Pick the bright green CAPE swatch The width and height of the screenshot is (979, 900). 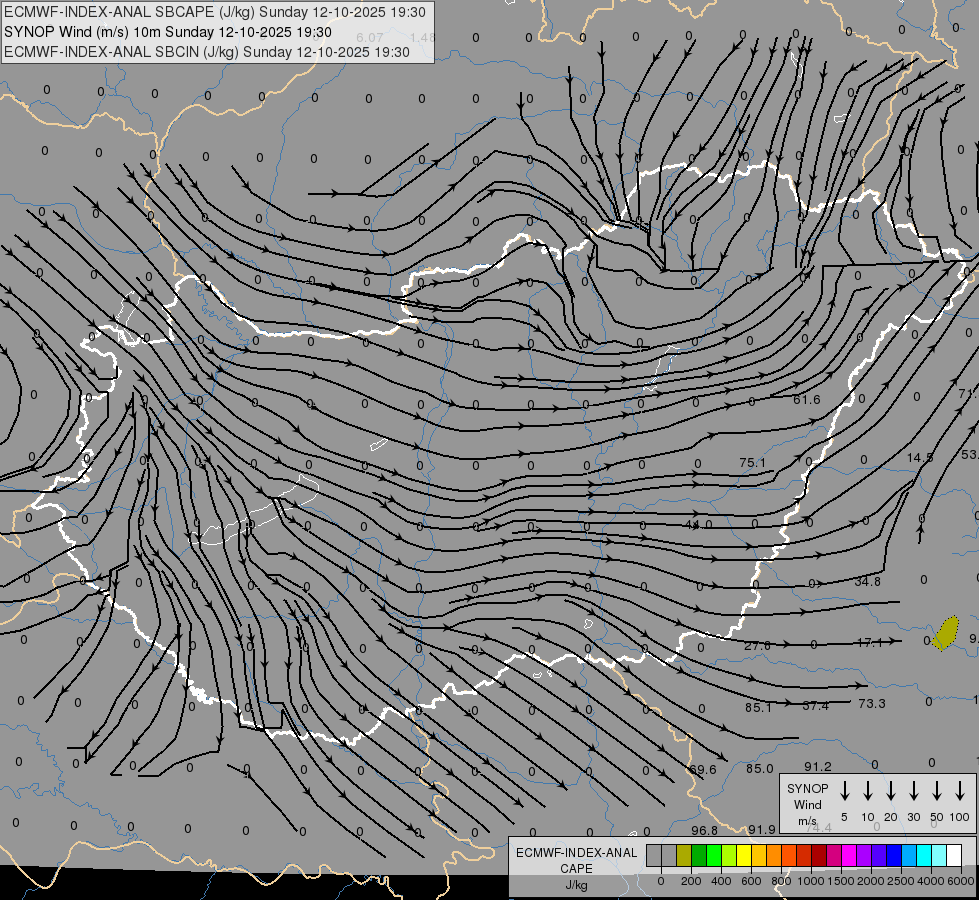pos(714,855)
